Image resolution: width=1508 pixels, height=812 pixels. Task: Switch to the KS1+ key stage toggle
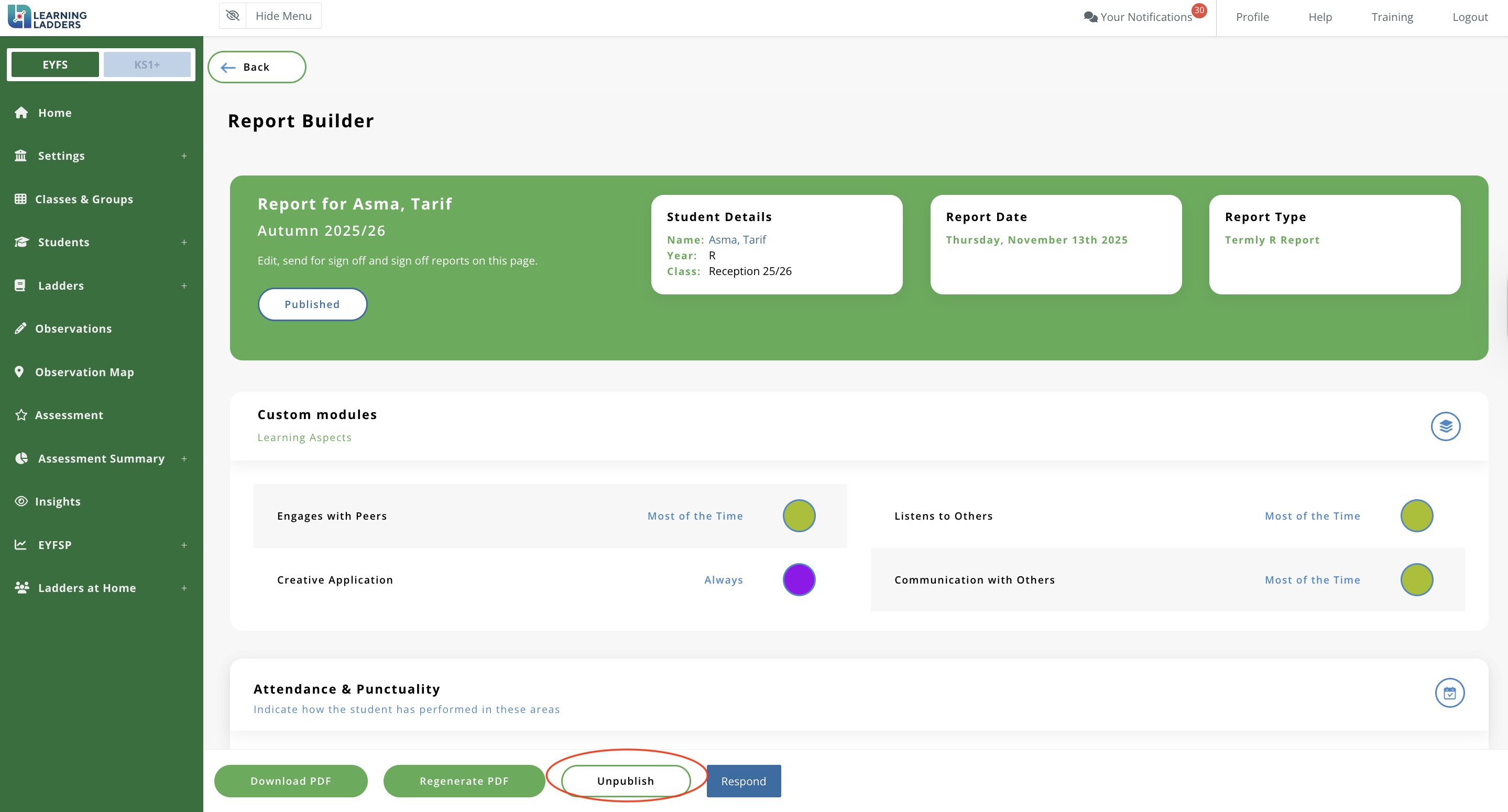[x=147, y=64]
